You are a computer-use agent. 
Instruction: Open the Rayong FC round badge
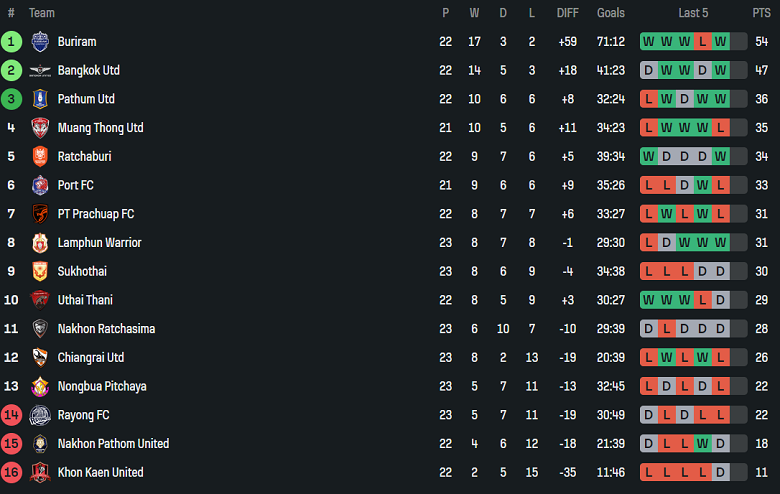pos(40,415)
